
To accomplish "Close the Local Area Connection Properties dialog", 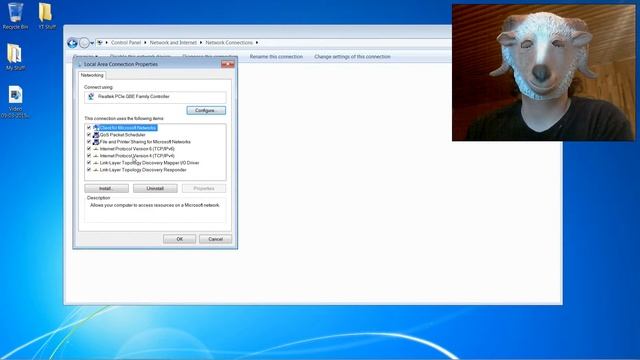I will [x=228, y=64].
